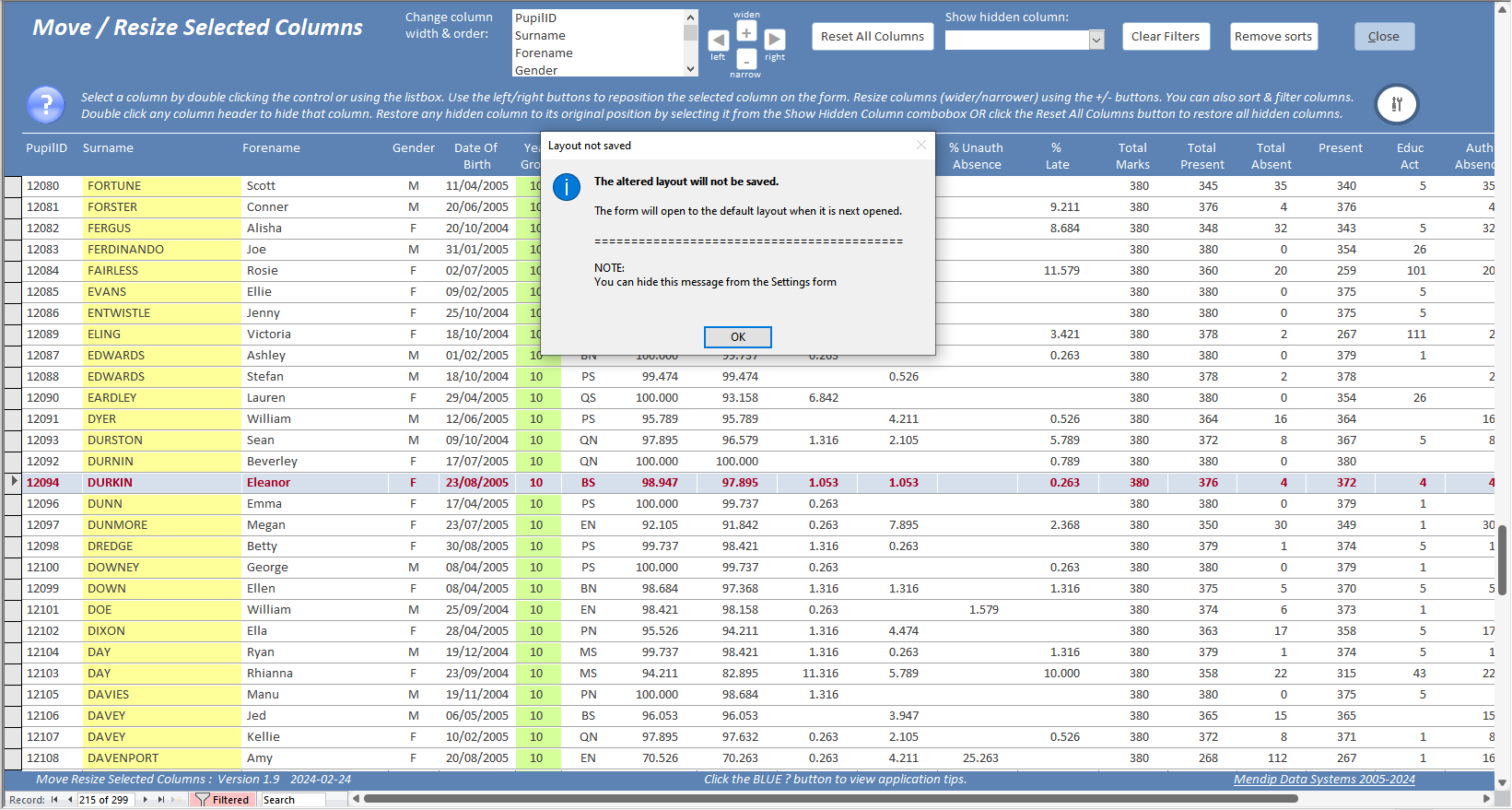
Task: Expand the Show hidden column dropdown
Action: 1096,40
